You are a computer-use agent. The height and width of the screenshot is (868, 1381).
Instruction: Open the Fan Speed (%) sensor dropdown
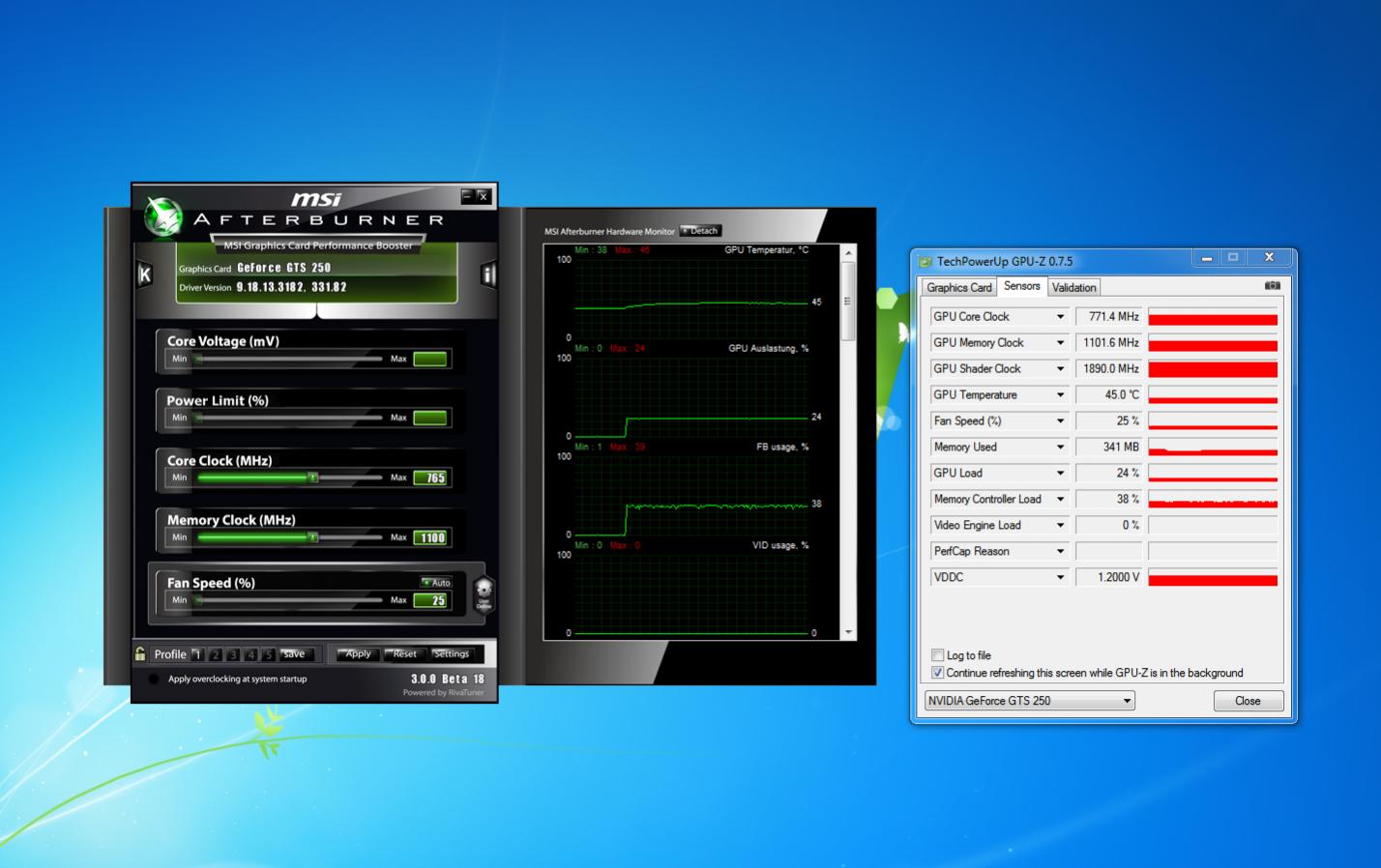point(1060,420)
